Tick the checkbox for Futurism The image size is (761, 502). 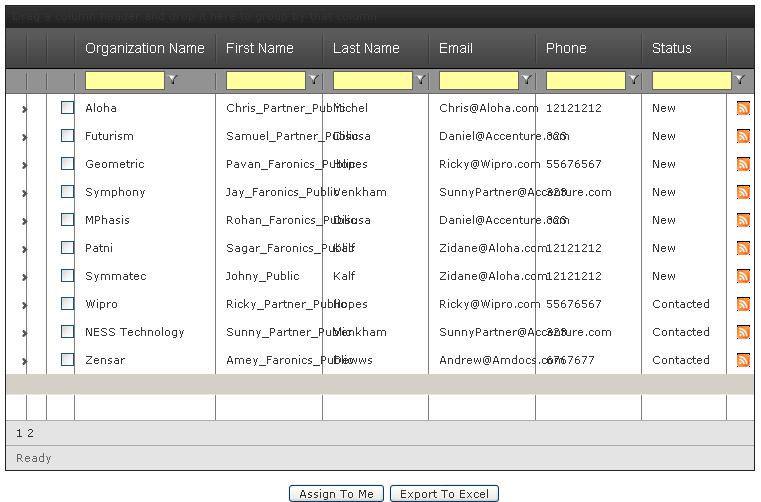pos(67,135)
